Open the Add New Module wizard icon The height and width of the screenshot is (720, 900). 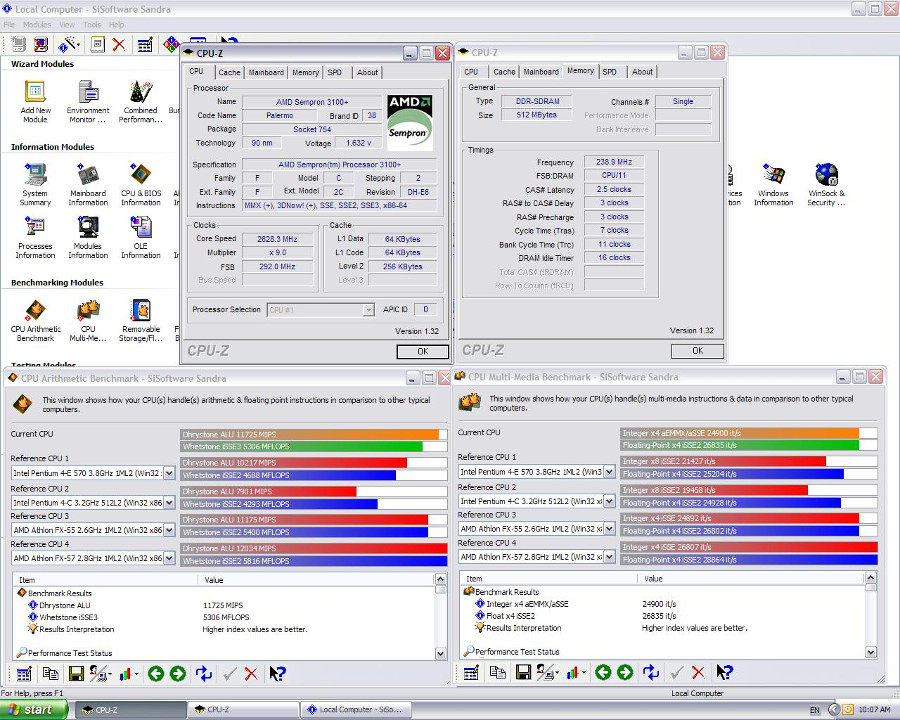[x=36, y=102]
